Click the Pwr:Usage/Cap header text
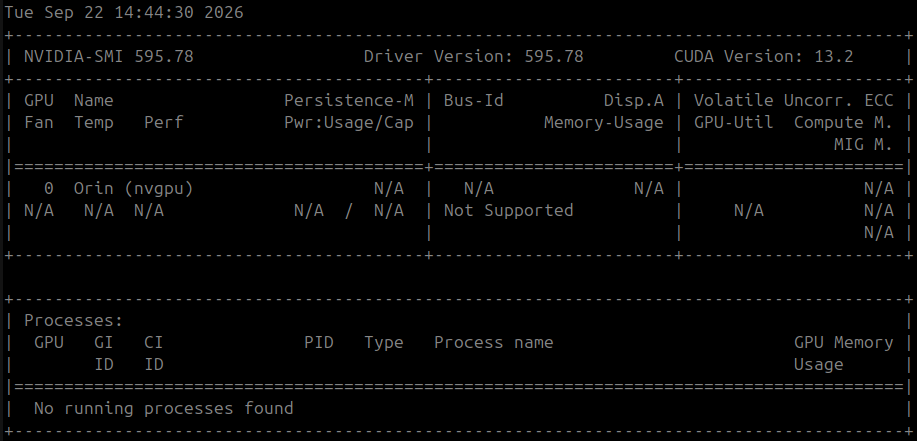The height and width of the screenshot is (441, 917). click(349, 123)
